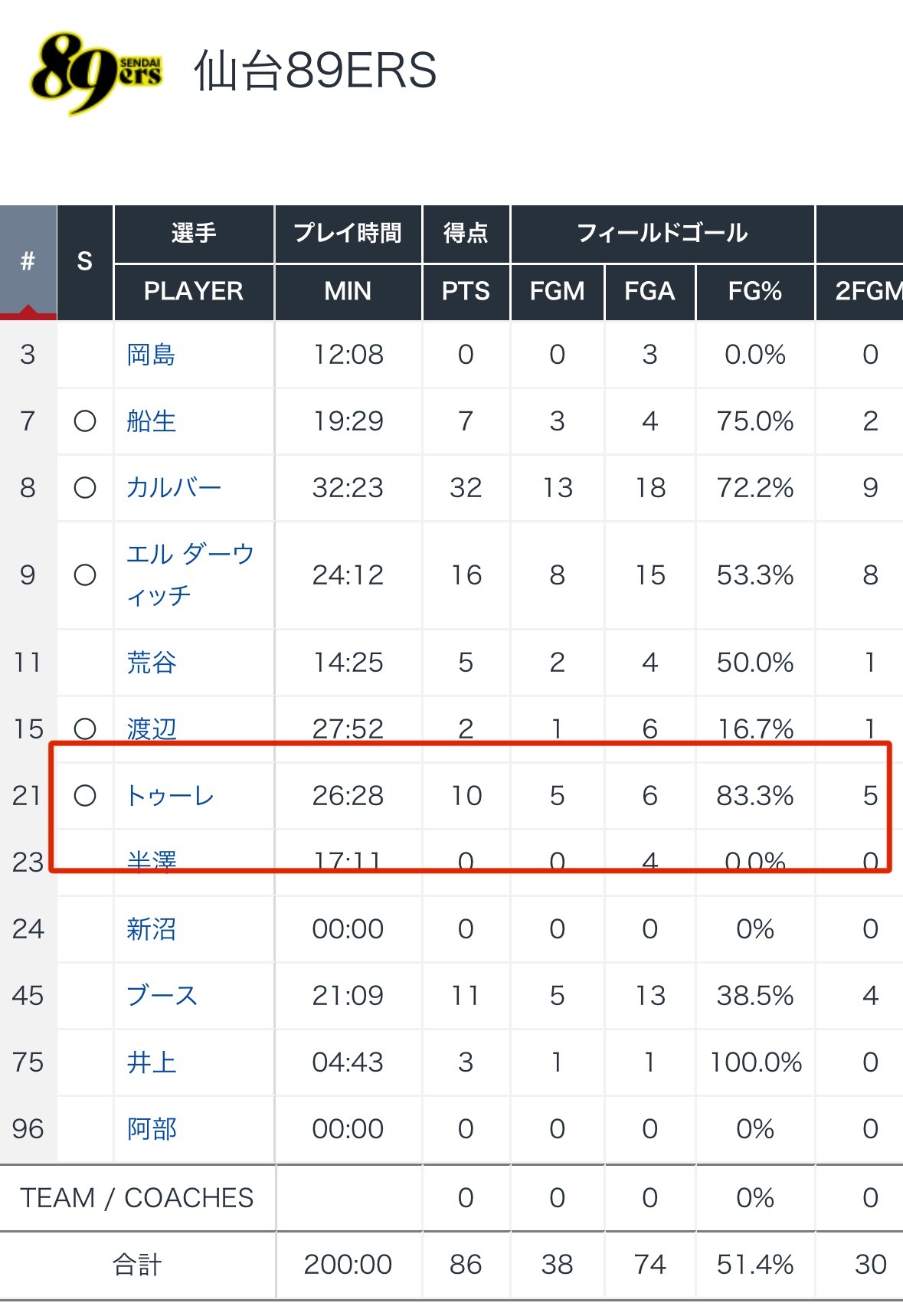This screenshot has height=1316, width=903.
Task: Click the S starter column header
Action: pos(84,262)
